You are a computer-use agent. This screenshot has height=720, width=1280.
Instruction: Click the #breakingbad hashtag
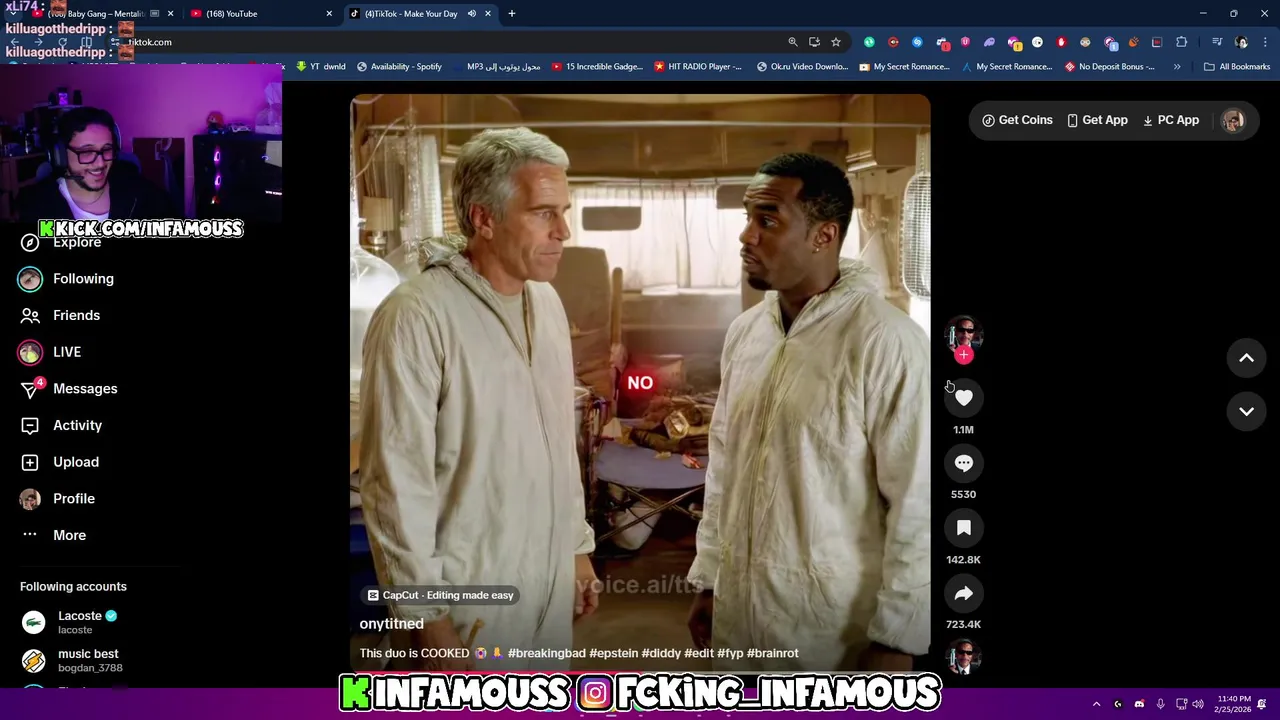(x=546, y=653)
